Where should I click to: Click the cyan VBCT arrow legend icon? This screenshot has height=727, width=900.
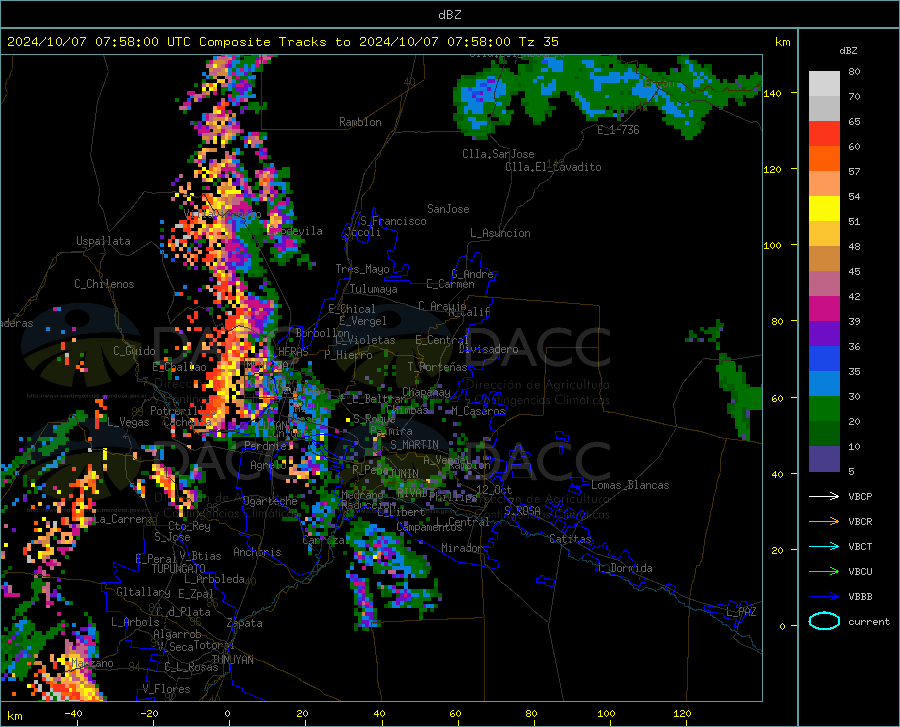[x=824, y=546]
